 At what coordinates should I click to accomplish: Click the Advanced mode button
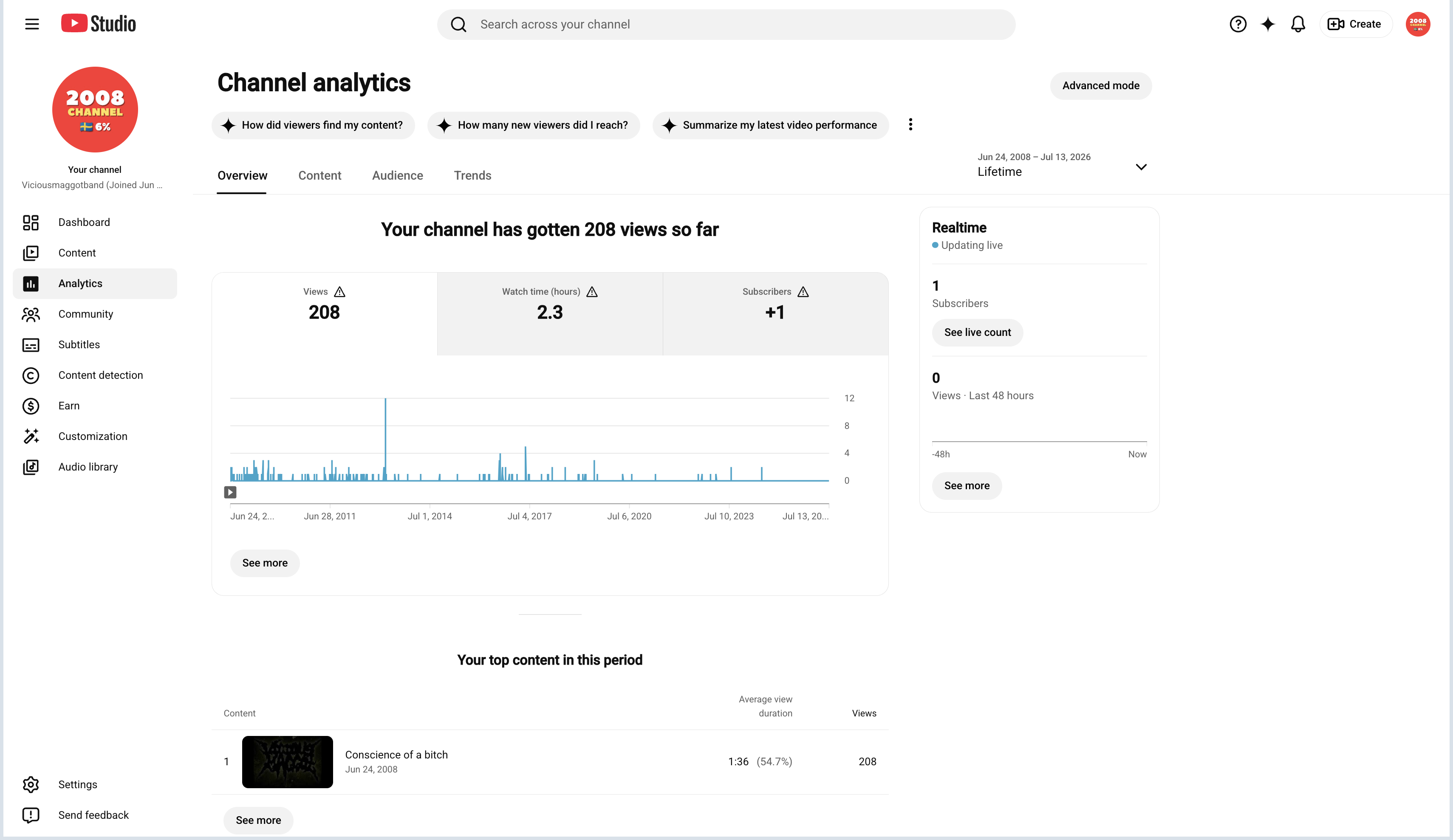1100,85
